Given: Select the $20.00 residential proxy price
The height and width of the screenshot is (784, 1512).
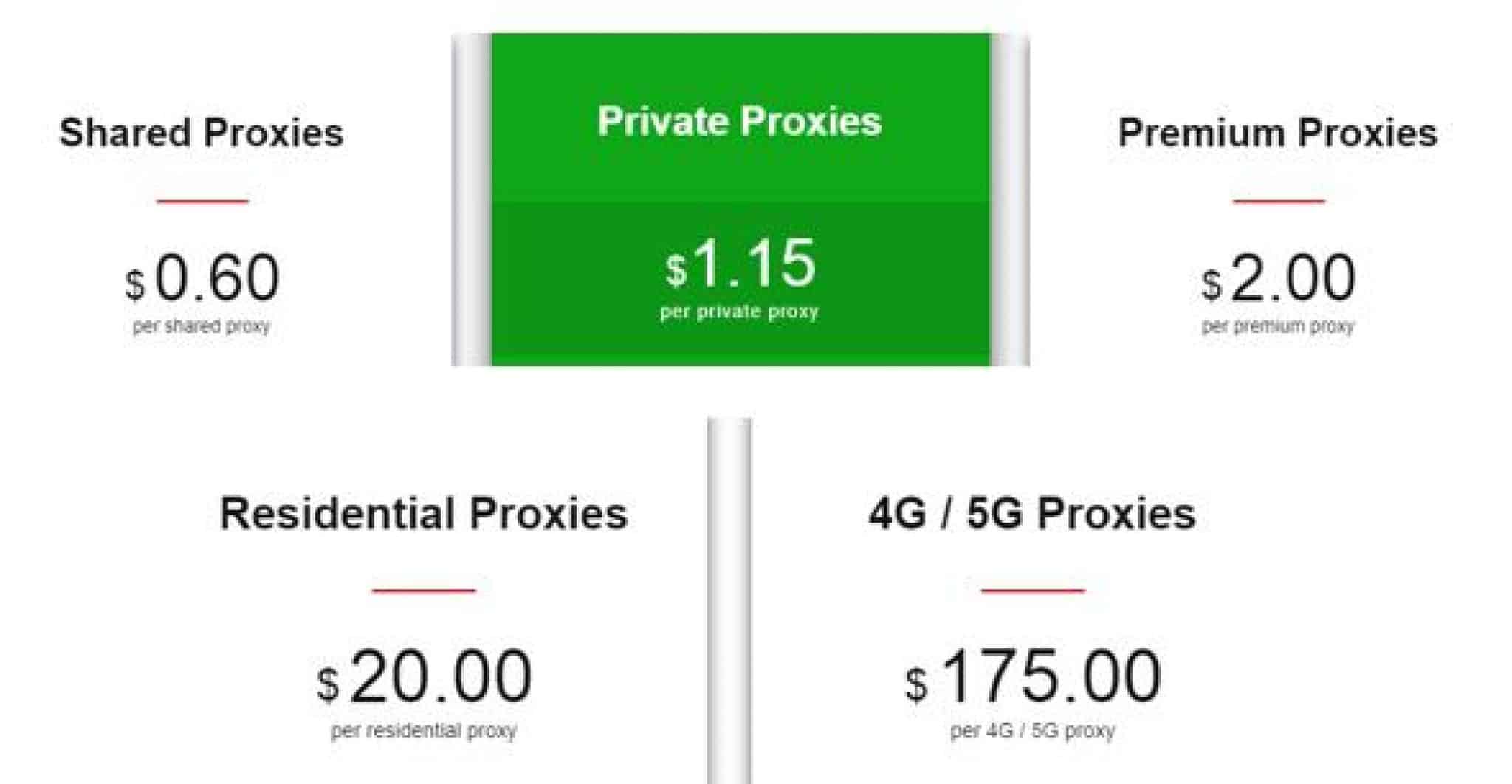Looking at the screenshot, I should (424, 676).
